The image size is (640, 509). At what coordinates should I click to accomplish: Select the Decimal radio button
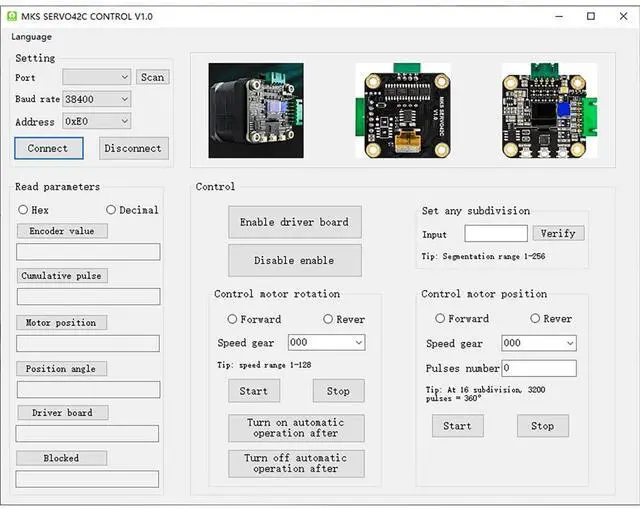(x=111, y=210)
